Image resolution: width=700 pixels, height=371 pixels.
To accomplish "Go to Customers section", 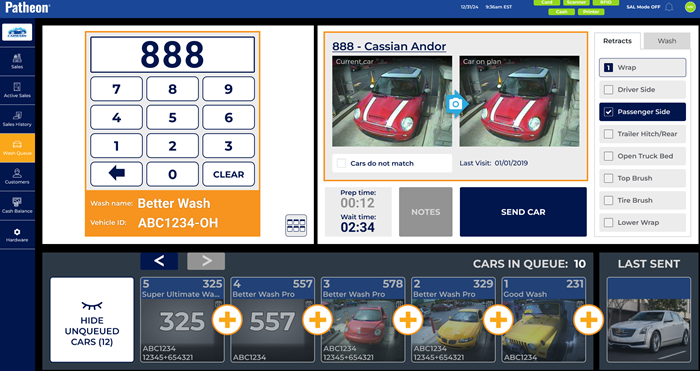I will [x=17, y=177].
